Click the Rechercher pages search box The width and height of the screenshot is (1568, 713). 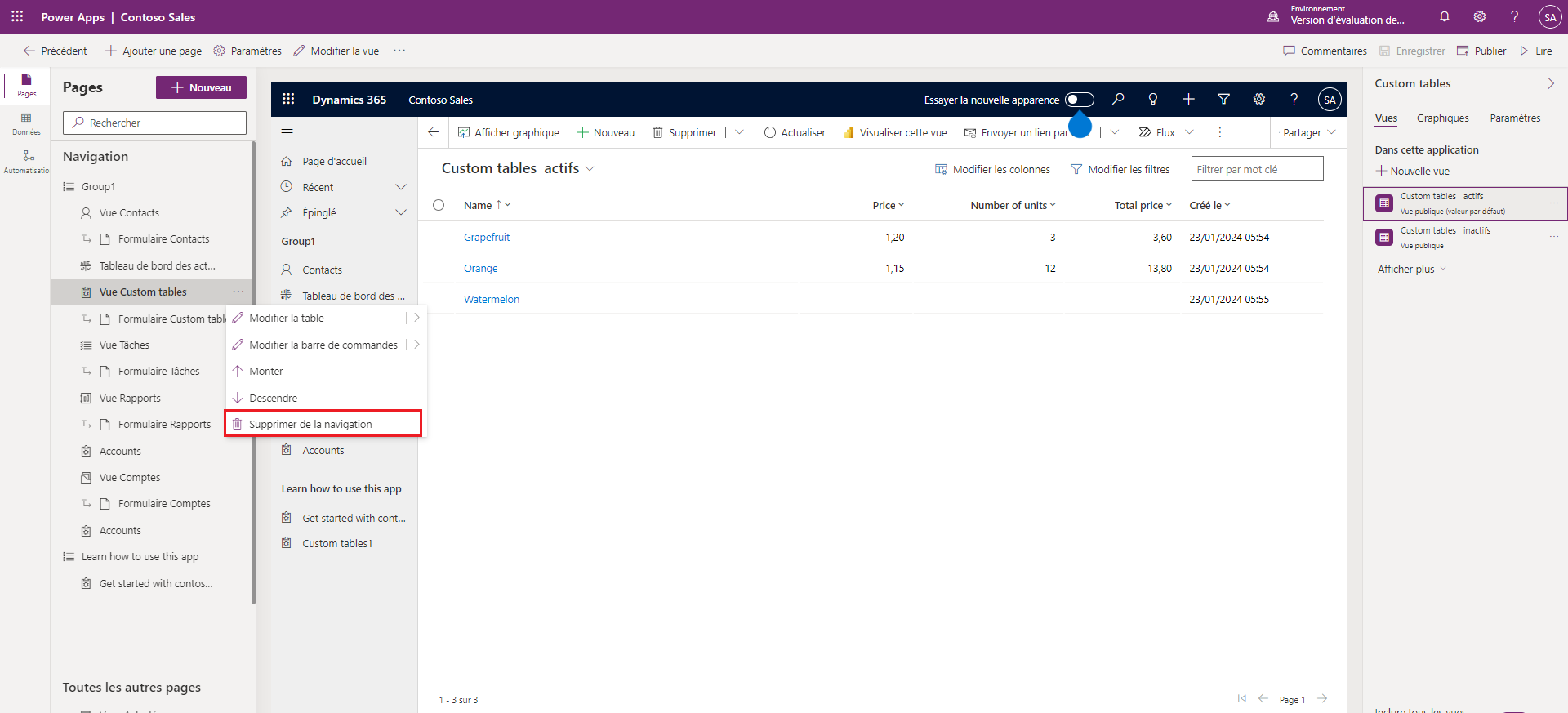154,123
